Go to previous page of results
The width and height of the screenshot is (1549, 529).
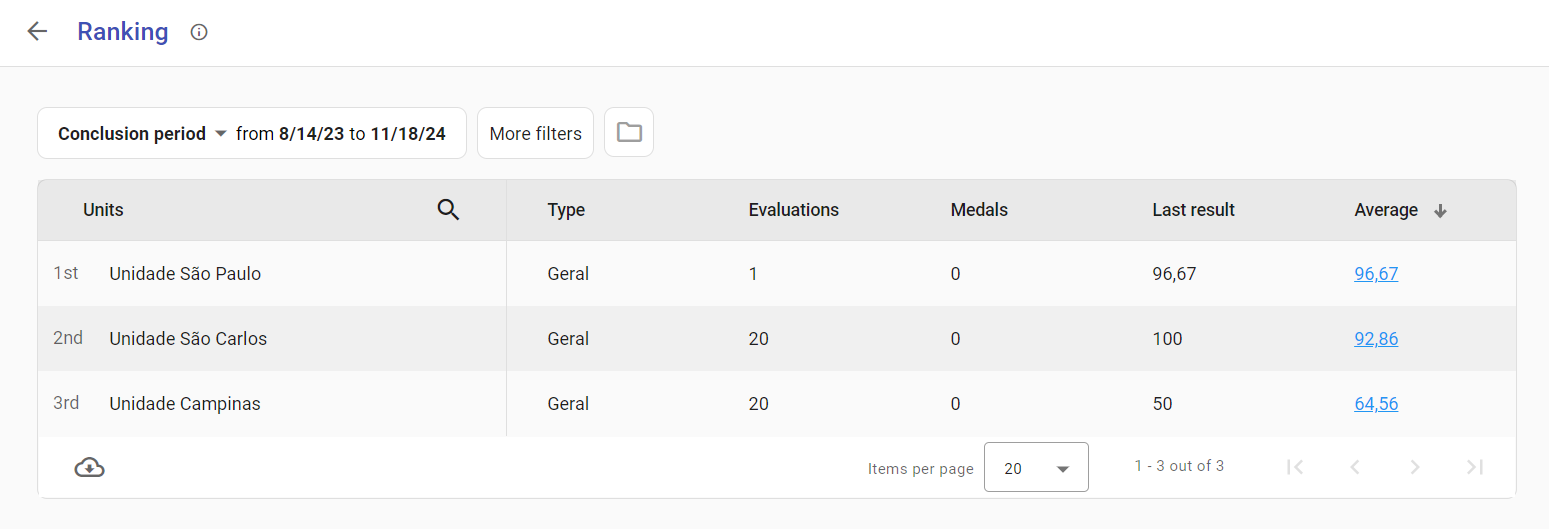pos(1355,467)
